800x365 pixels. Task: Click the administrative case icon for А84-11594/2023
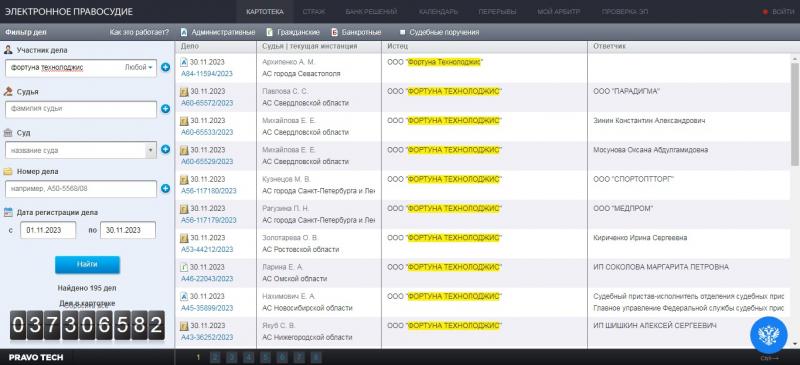click(x=185, y=62)
